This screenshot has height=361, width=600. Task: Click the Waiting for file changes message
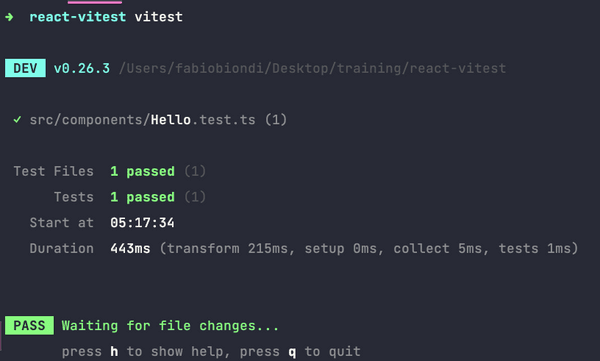pyautogui.click(x=170, y=326)
